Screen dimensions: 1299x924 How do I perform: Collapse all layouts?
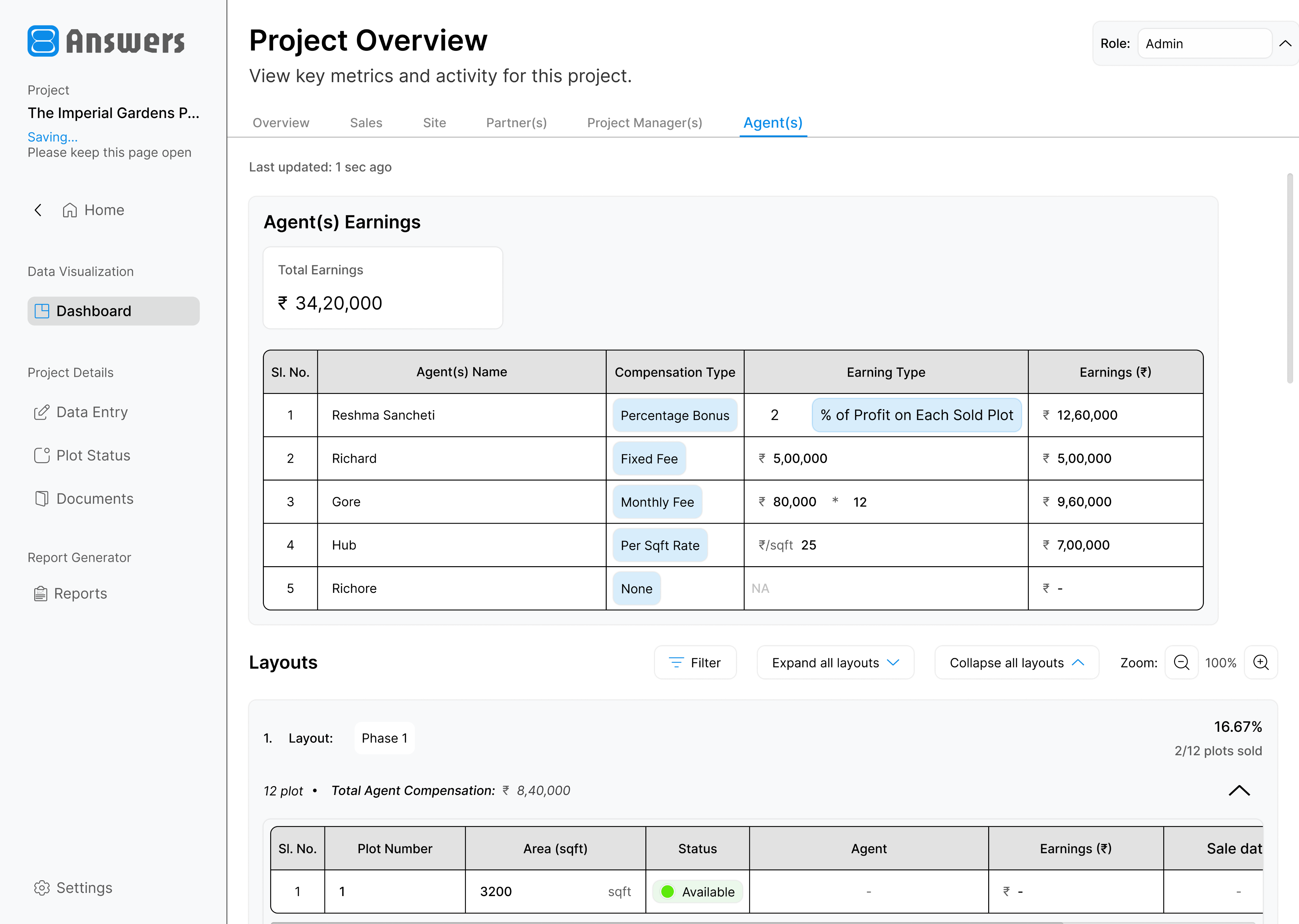pyautogui.click(x=1017, y=662)
